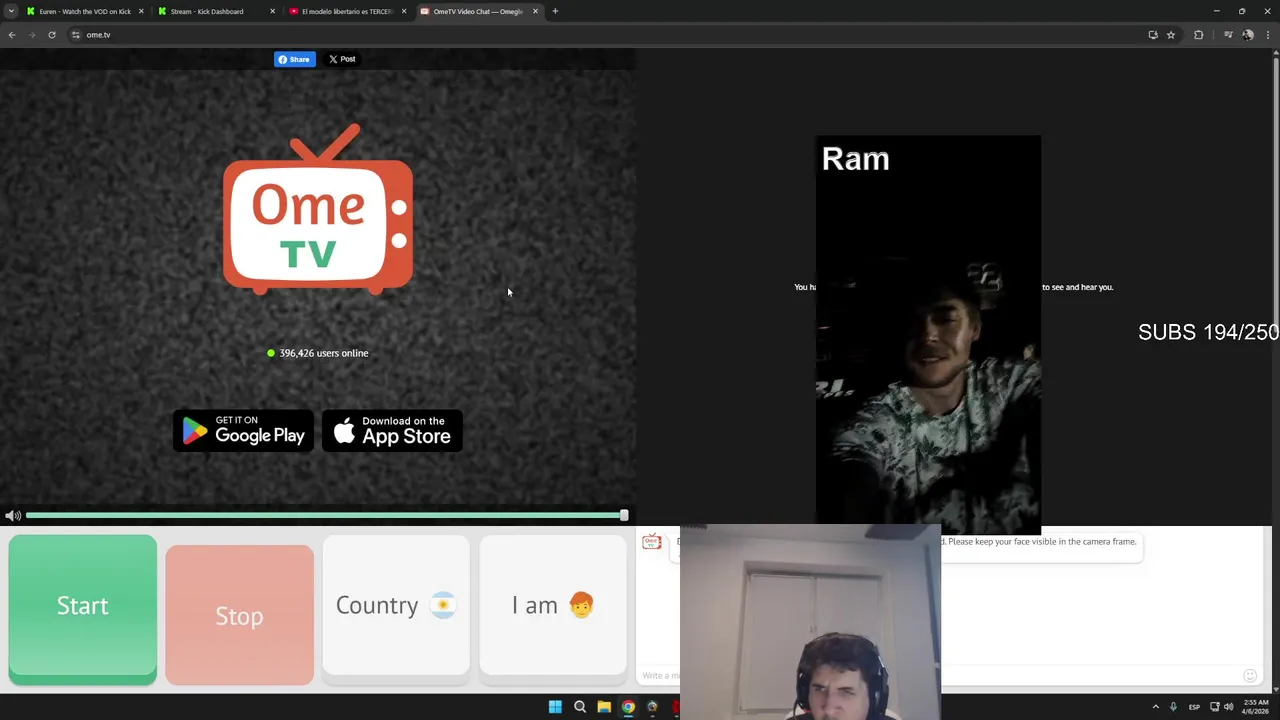This screenshot has height=720, width=1280.
Task: Click the face-visible notice message
Action: tap(1041, 542)
